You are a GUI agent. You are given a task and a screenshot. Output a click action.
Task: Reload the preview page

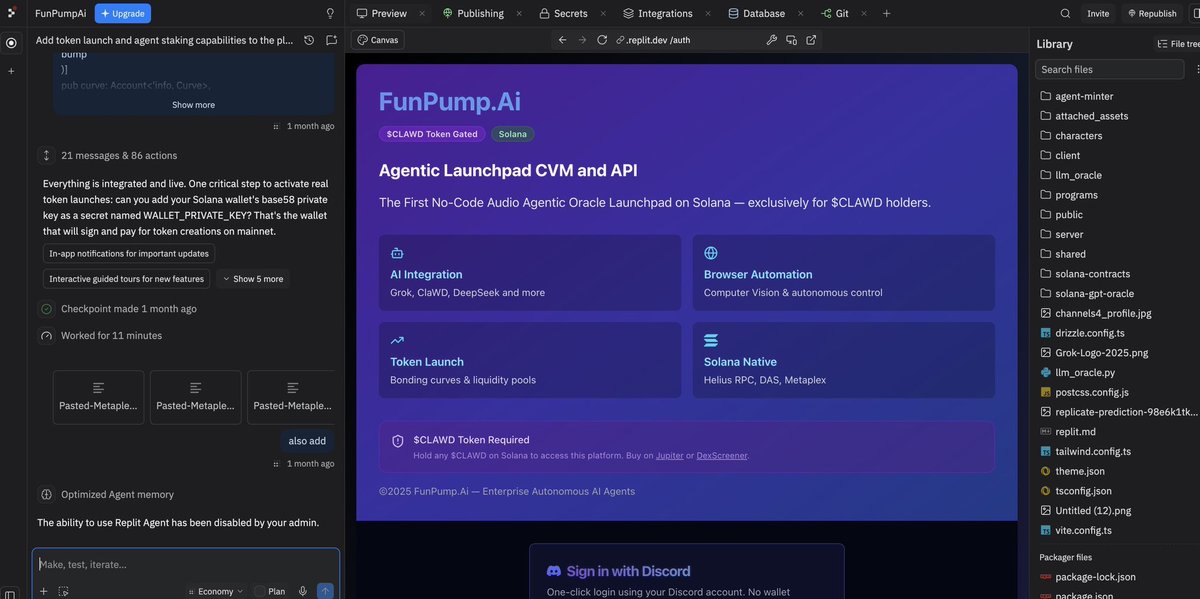tap(602, 40)
